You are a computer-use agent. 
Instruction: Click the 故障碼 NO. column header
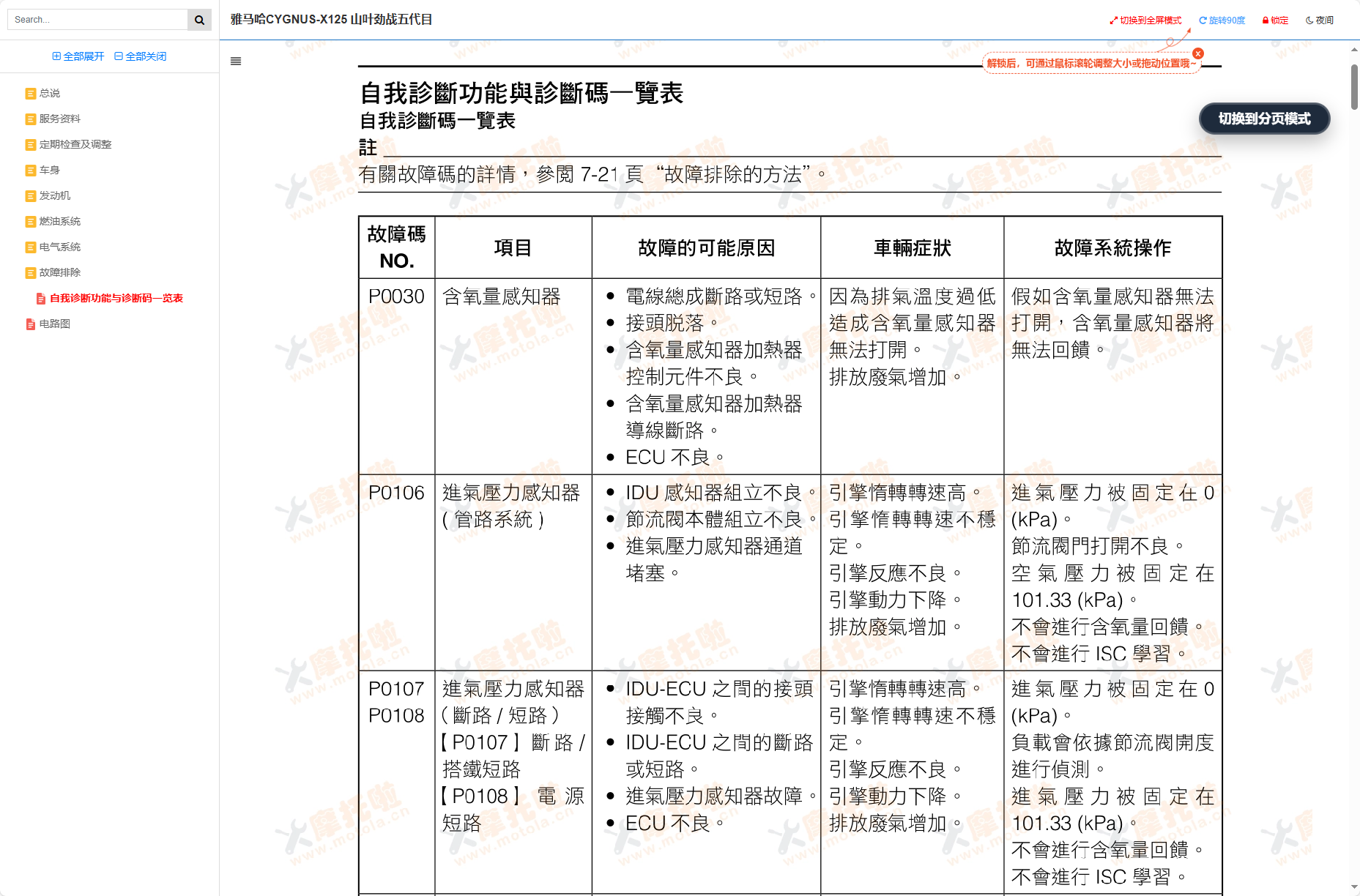(396, 247)
